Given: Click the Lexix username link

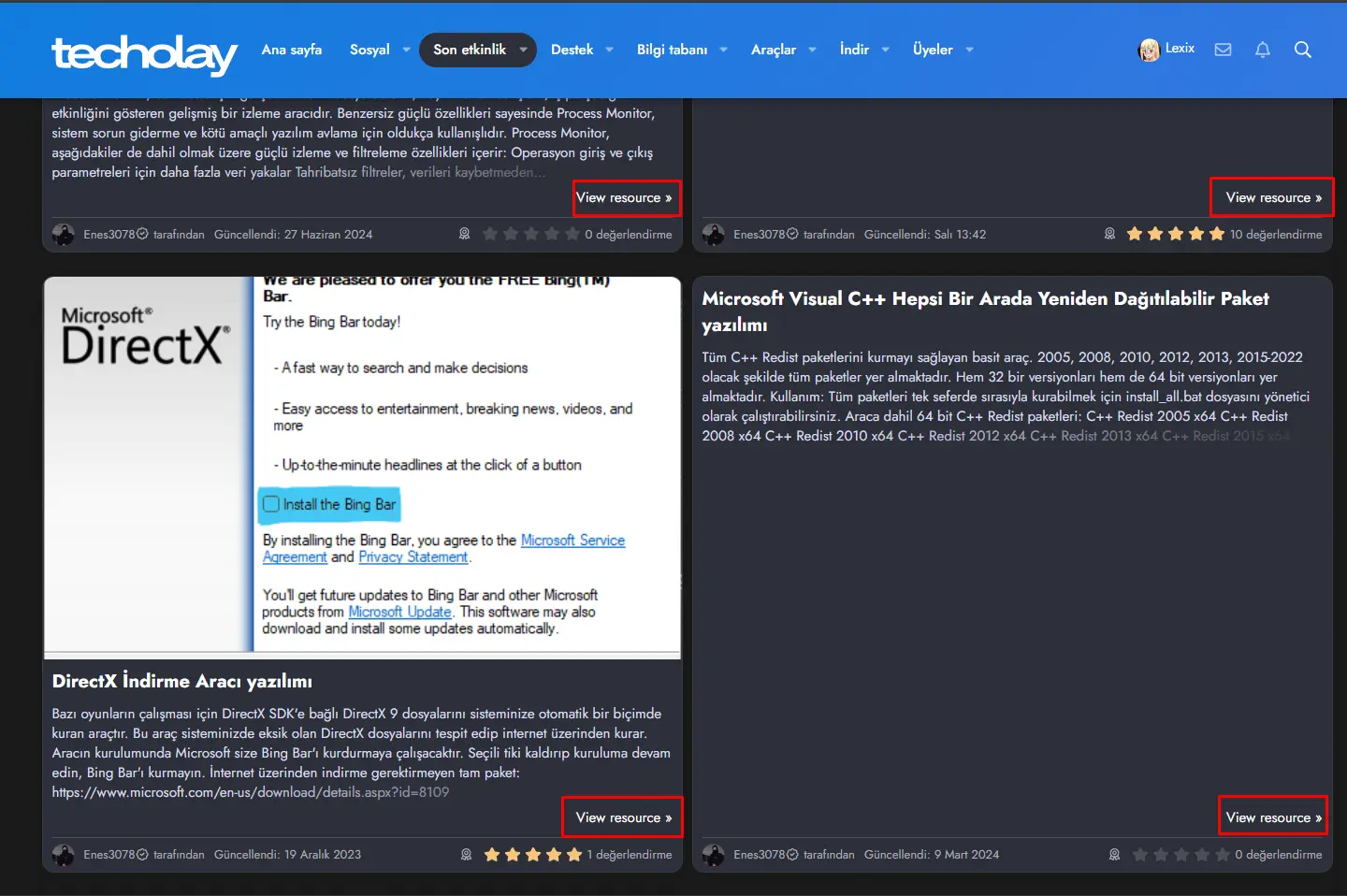Looking at the screenshot, I should point(1180,49).
